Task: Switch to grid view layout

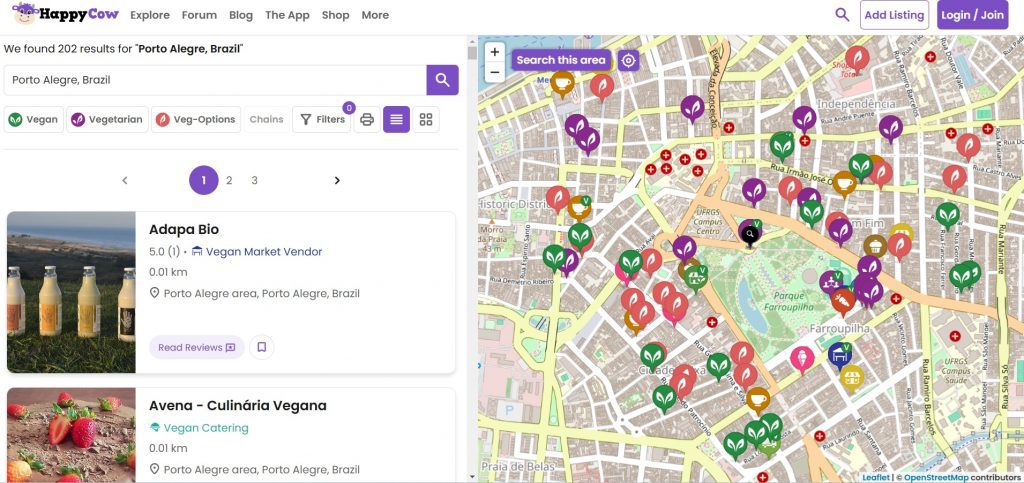Action: 426,119
